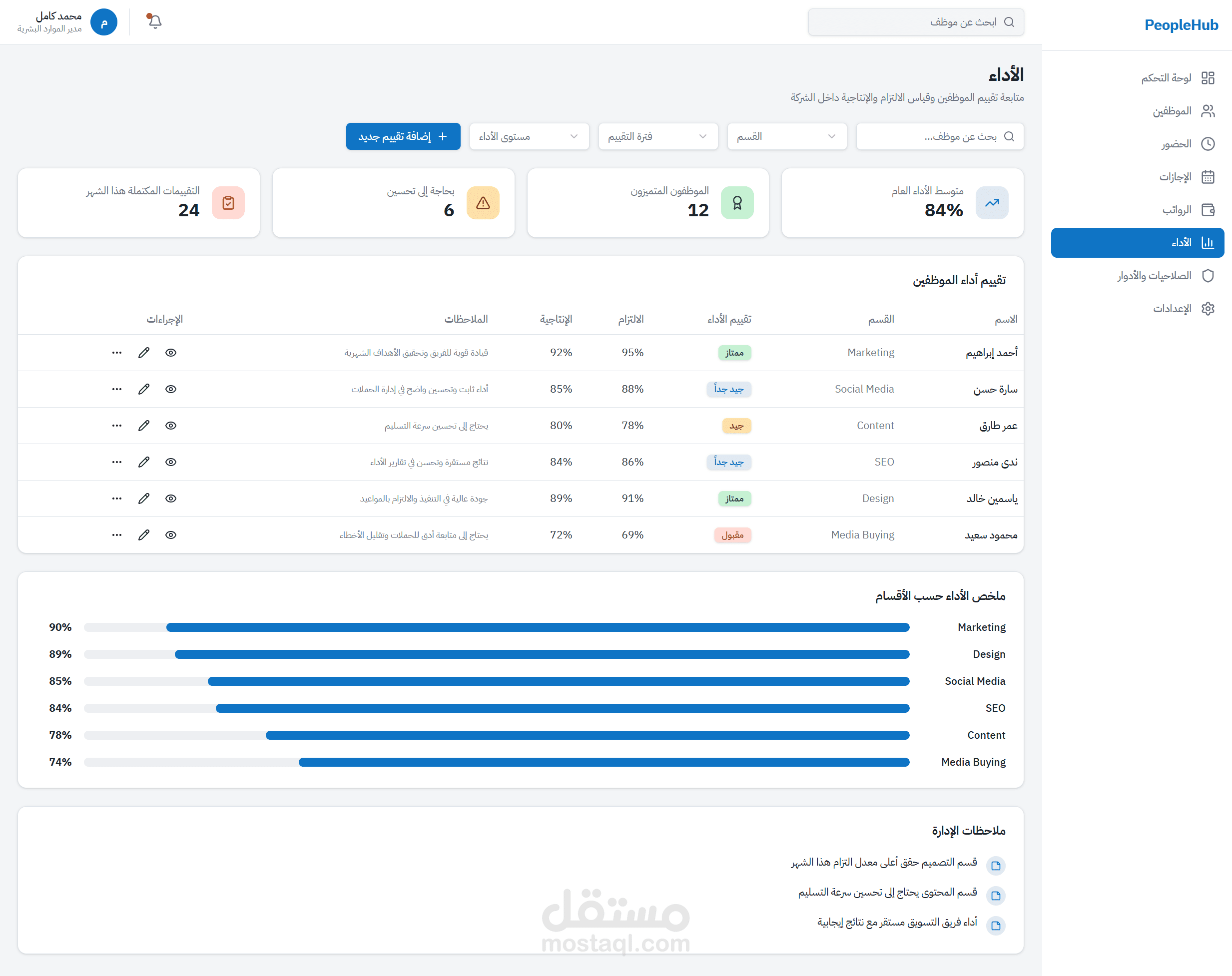Click eye icon in ياسمين خالد row
This screenshot has width=1232, height=976.
point(171,498)
